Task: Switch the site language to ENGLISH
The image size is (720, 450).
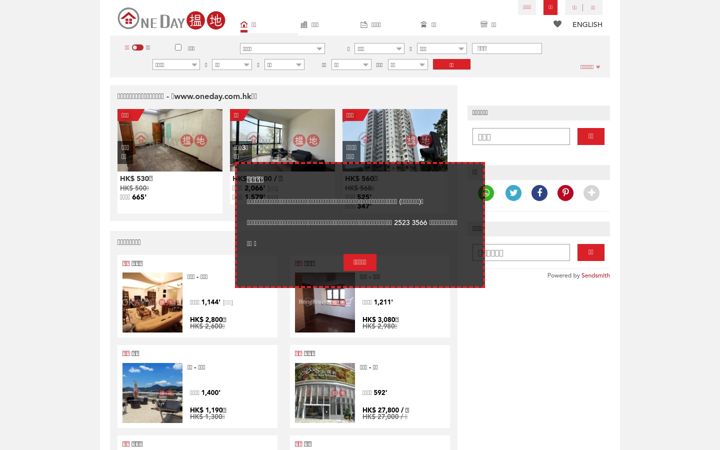Action: point(587,25)
